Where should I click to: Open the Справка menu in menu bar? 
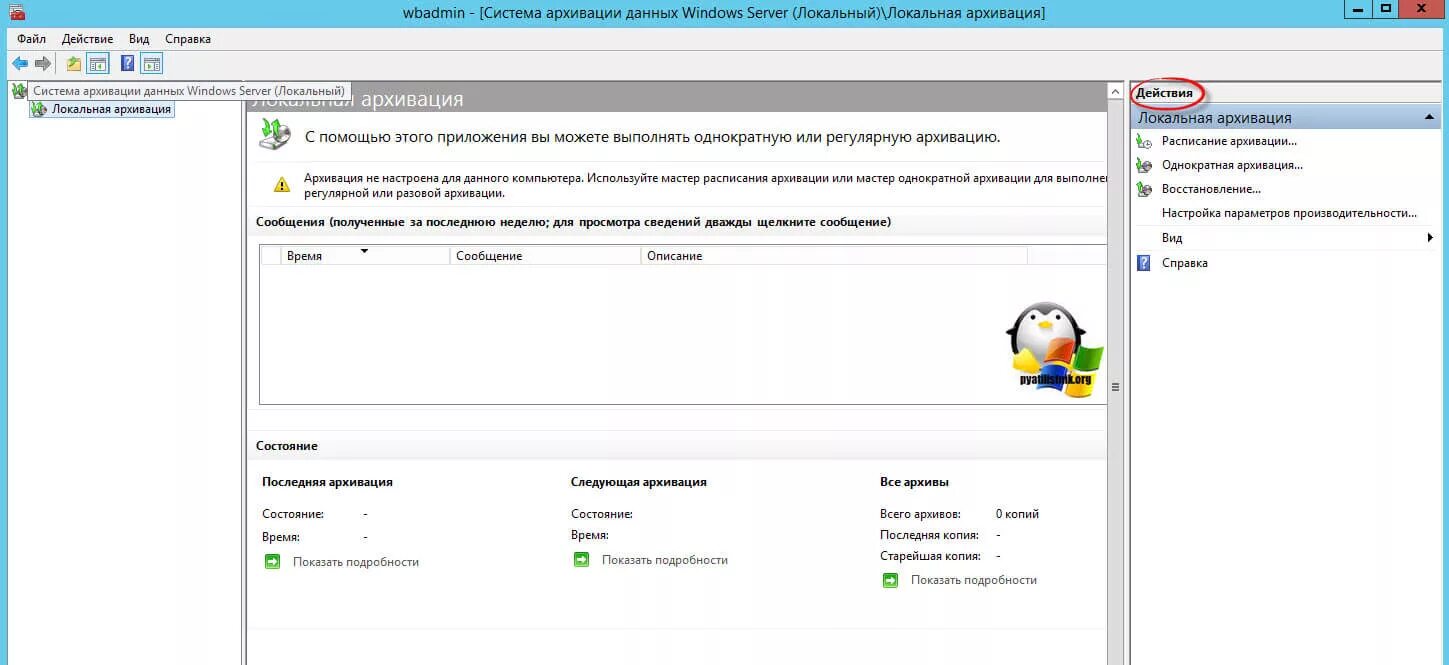pos(188,39)
